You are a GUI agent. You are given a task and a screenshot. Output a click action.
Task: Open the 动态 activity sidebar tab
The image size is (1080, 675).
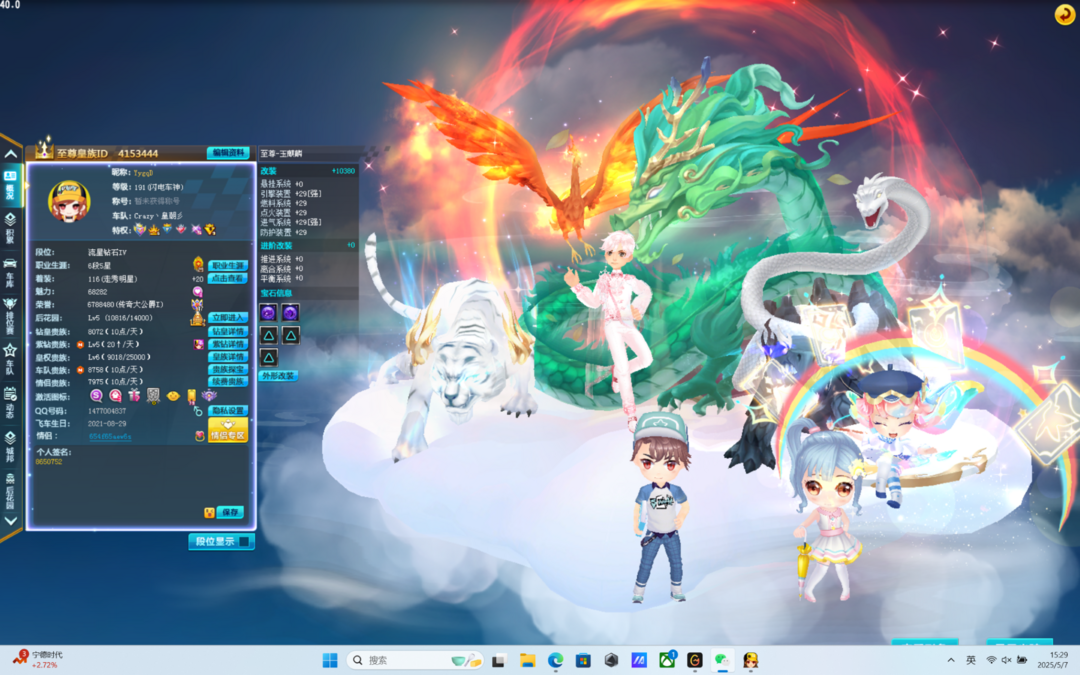[10, 402]
